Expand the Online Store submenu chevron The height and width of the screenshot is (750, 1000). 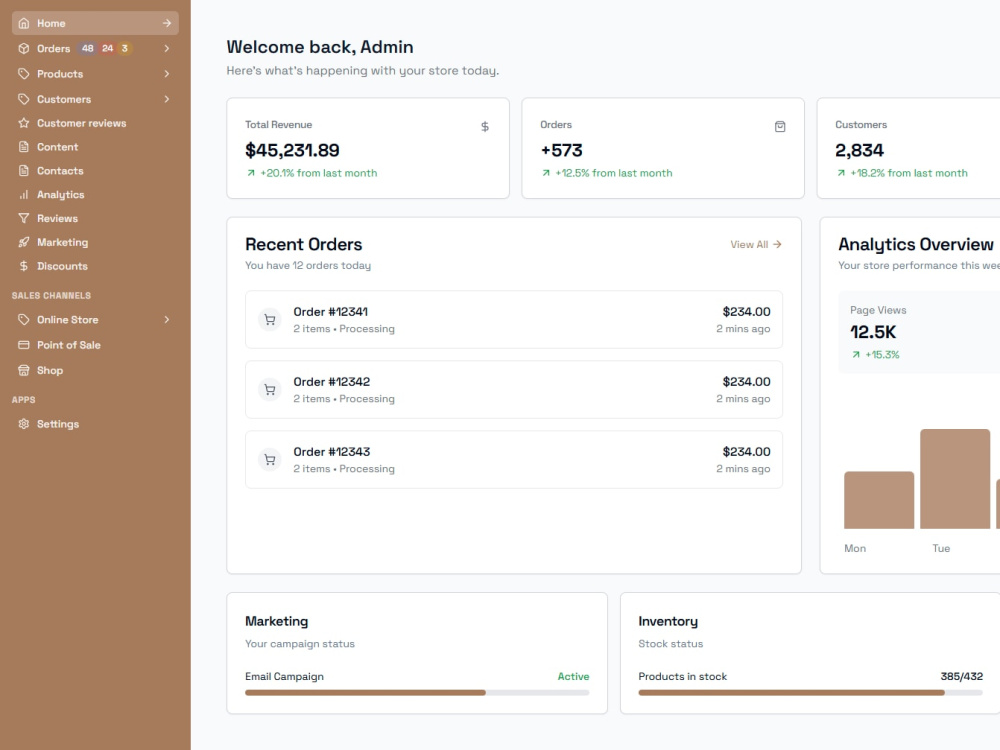pos(166,320)
